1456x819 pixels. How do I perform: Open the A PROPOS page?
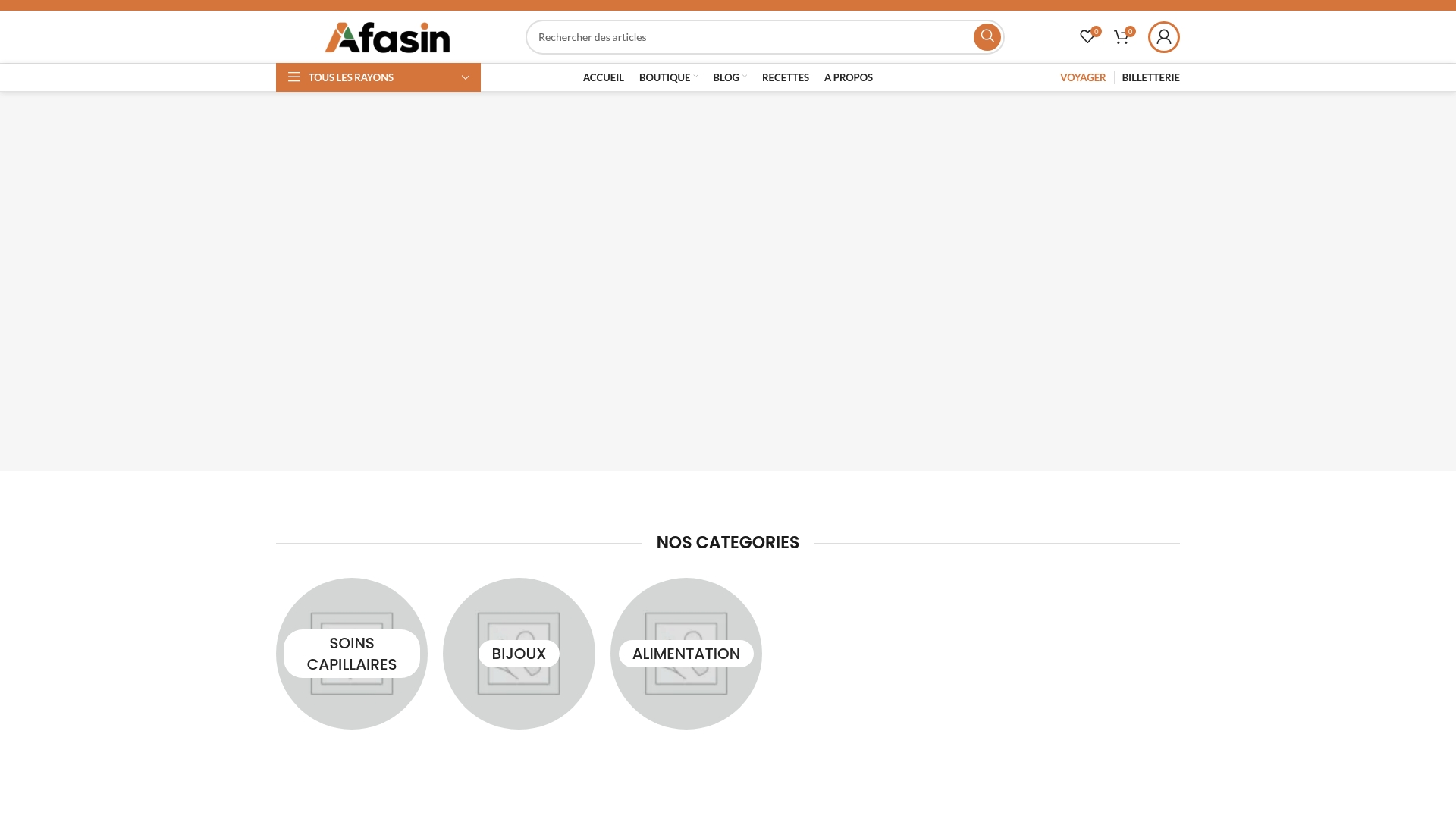pyautogui.click(x=848, y=77)
